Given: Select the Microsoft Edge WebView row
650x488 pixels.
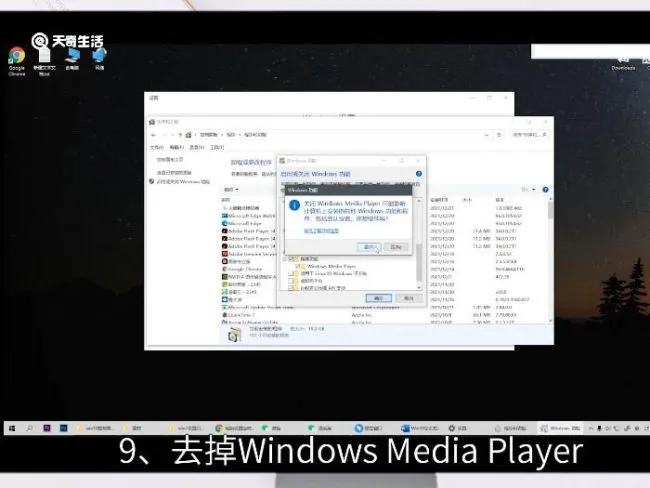Looking at the screenshot, I should 386,216.
